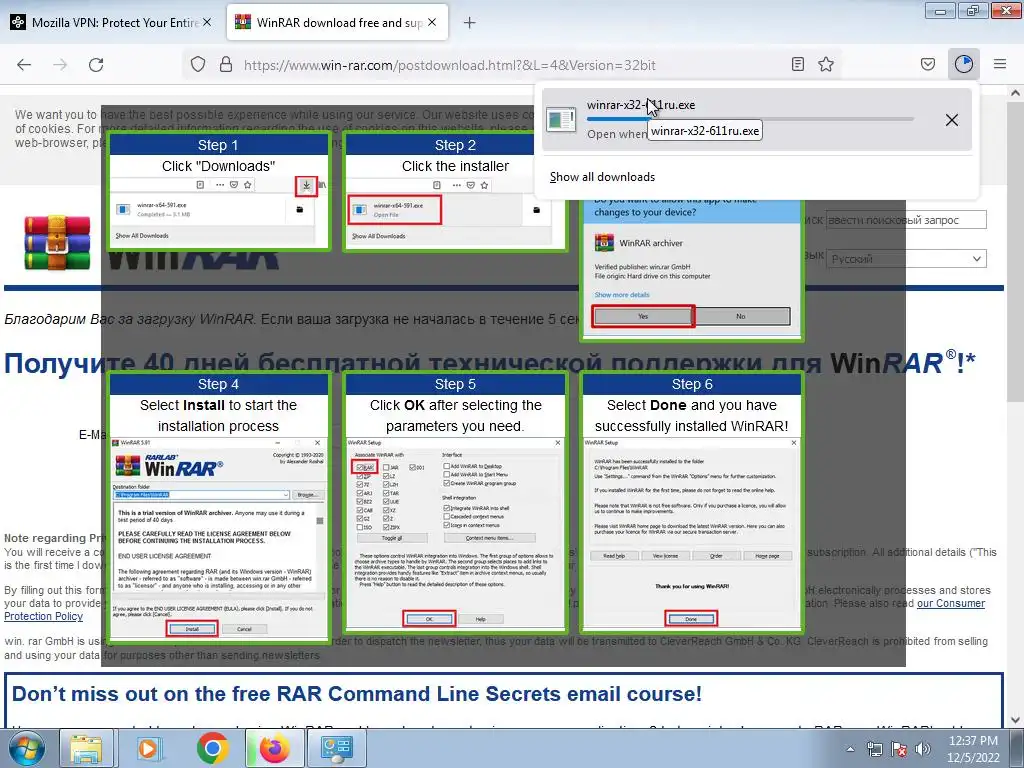The image size is (1024, 768).
Task: Open a new tab with plus button
Action: tap(469, 23)
